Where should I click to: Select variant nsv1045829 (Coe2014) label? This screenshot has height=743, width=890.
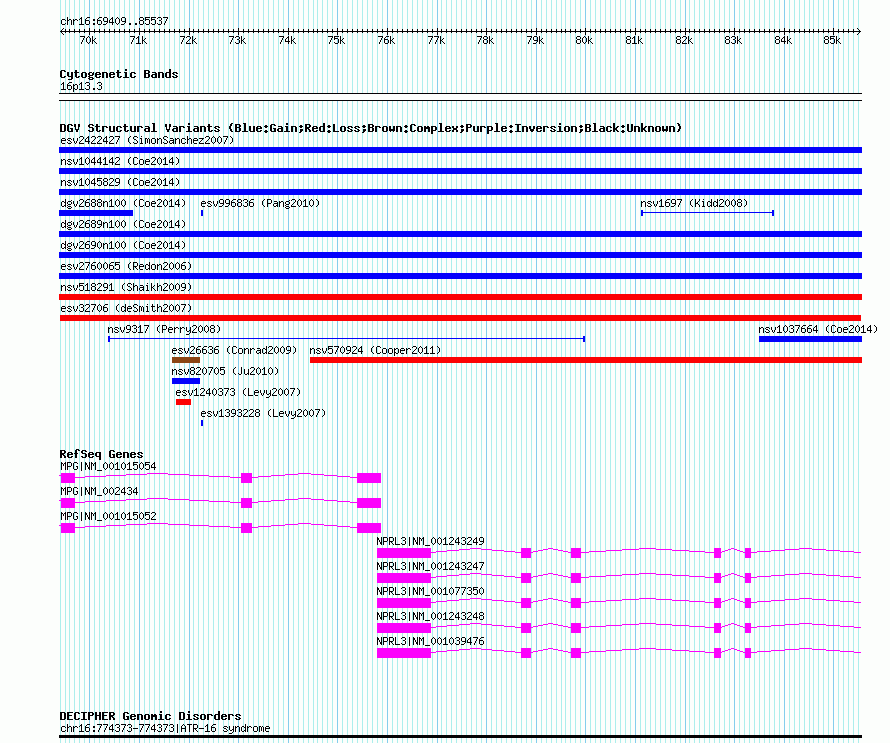point(120,182)
